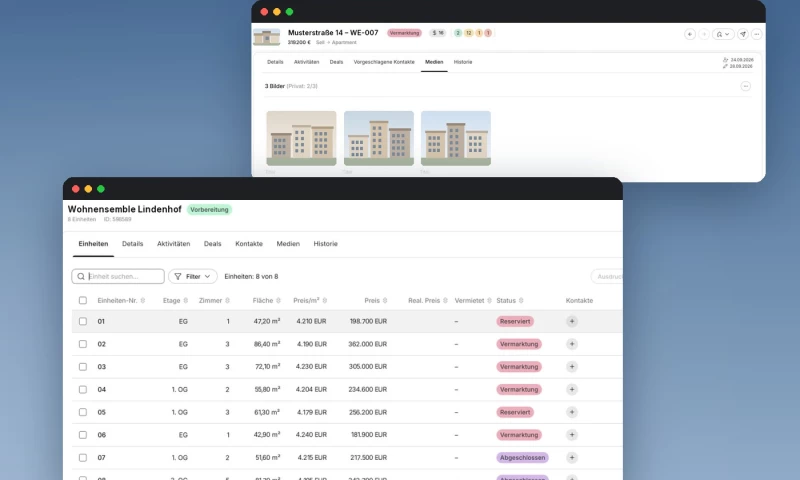The height and width of the screenshot is (480, 800).
Task: Click the 198.700 EUR price of unit 01
Action: [x=368, y=321]
